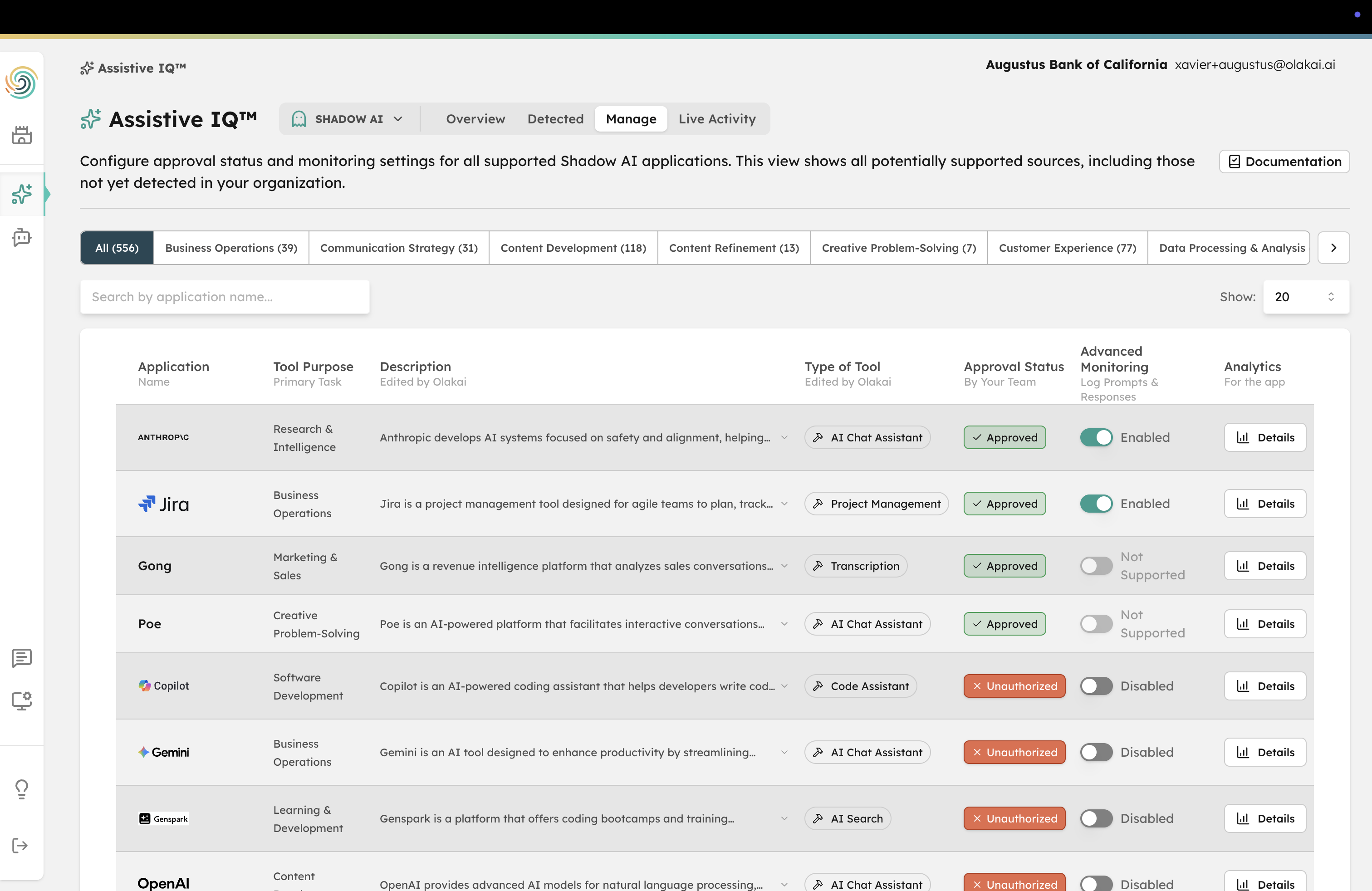
Task: Open the Show results count selector
Action: (1306, 297)
